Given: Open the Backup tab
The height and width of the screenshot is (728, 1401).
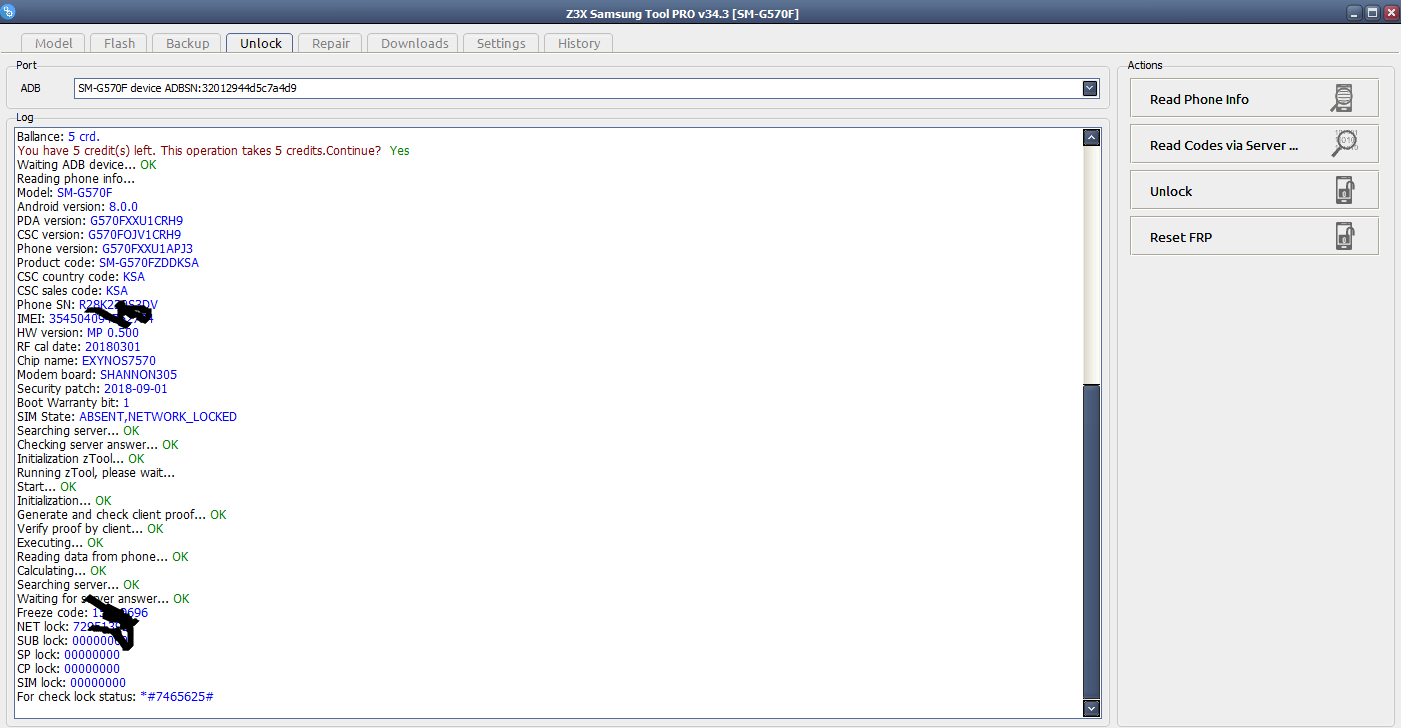Looking at the screenshot, I should click(x=187, y=43).
